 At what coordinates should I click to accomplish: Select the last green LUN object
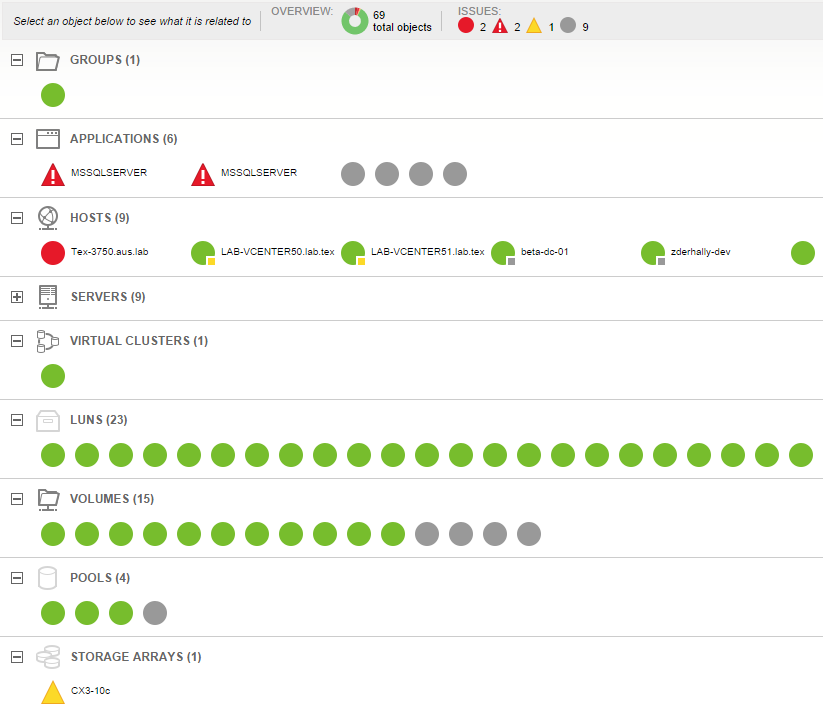coord(801,455)
